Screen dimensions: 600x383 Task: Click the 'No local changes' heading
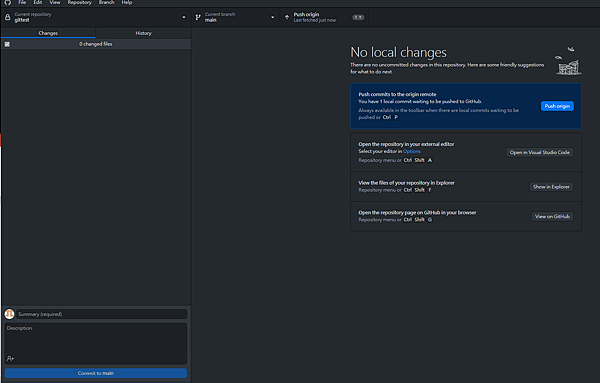398,52
